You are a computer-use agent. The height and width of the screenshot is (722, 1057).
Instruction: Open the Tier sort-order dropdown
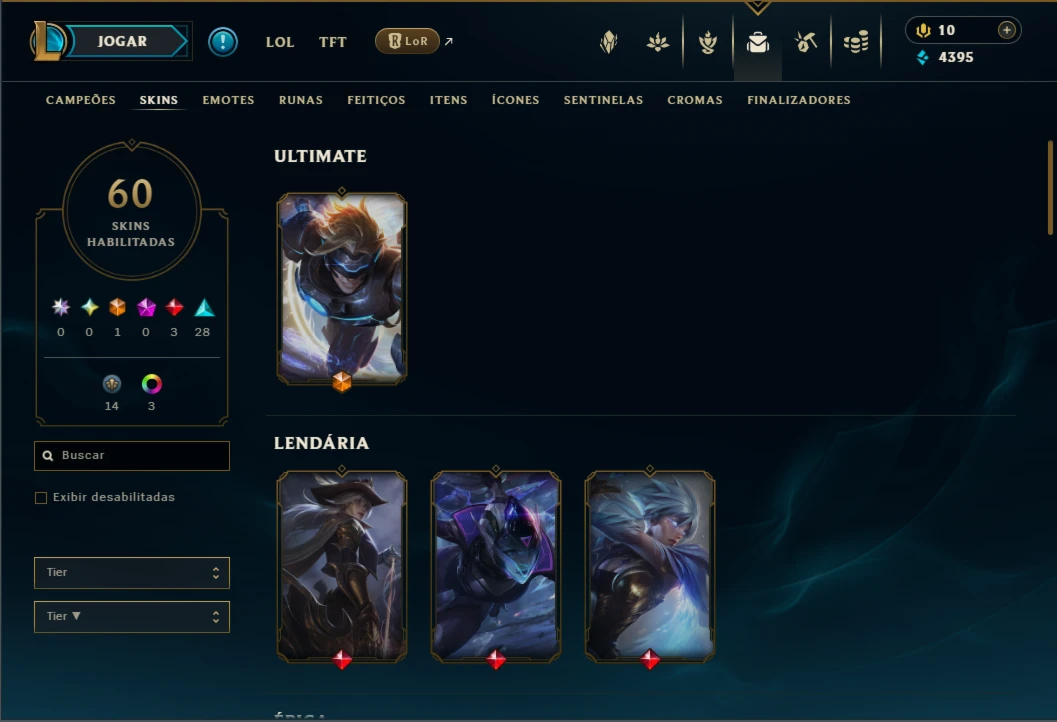(x=132, y=616)
